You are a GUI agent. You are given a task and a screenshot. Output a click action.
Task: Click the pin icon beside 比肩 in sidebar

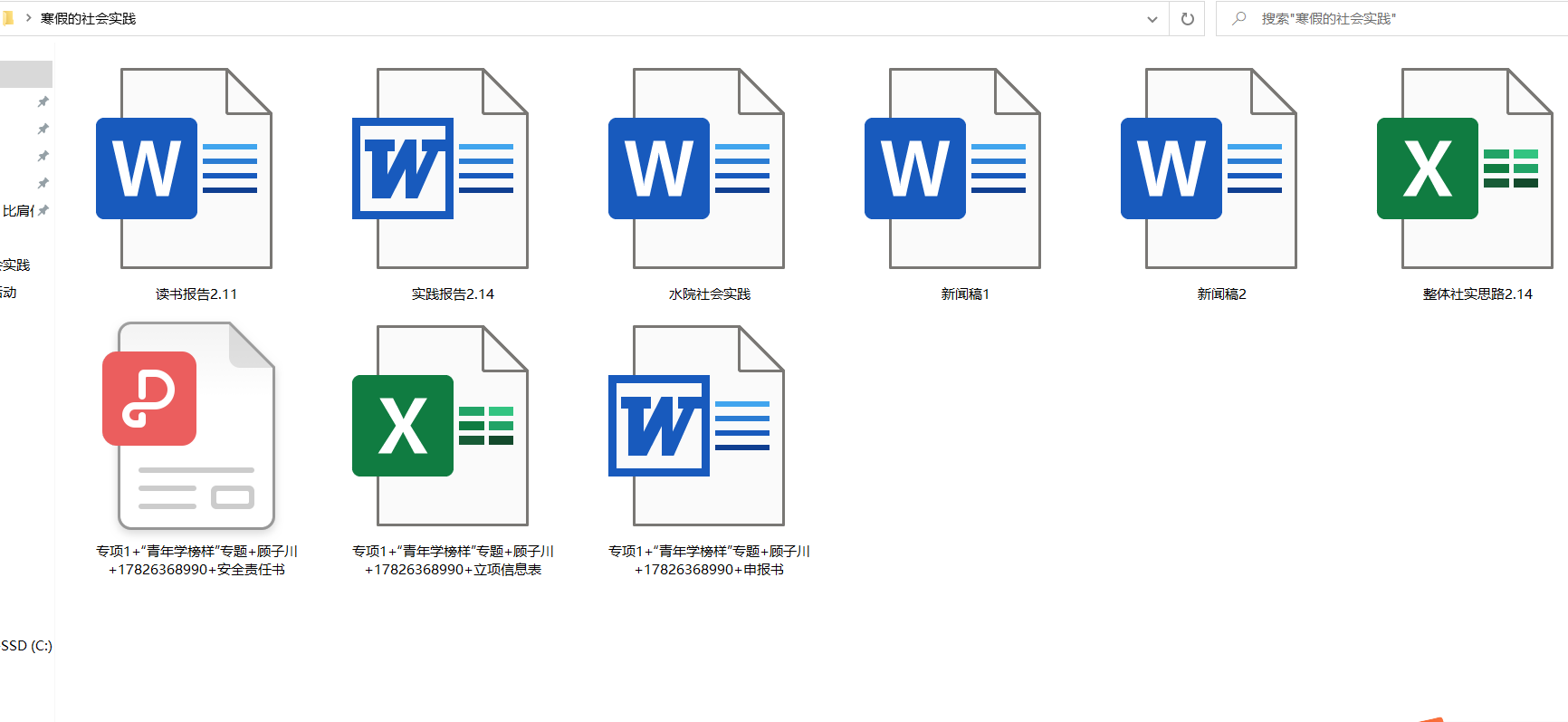pos(43,210)
